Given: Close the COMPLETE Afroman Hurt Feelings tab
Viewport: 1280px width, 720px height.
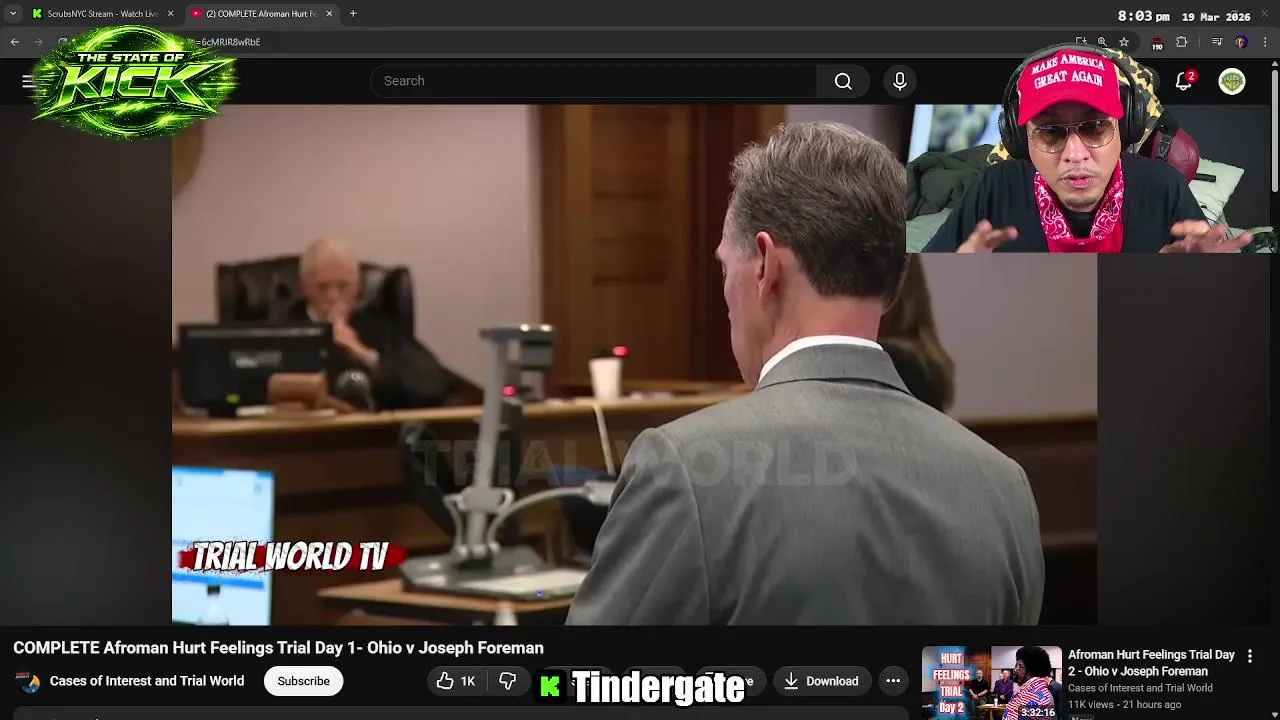Looking at the screenshot, I should (x=329, y=14).
